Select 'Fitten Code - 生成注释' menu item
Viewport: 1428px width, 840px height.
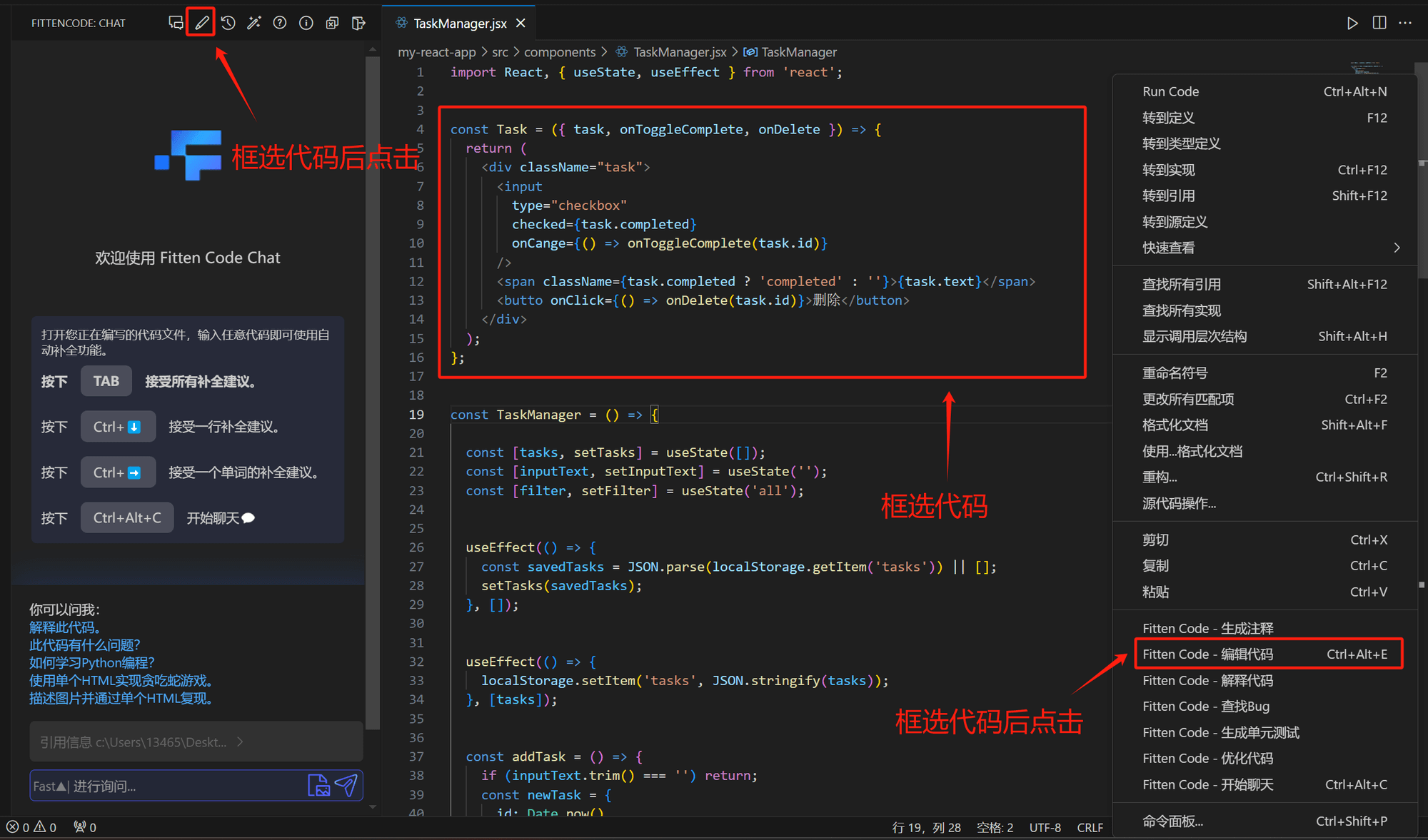click(x=1264, y=628)
